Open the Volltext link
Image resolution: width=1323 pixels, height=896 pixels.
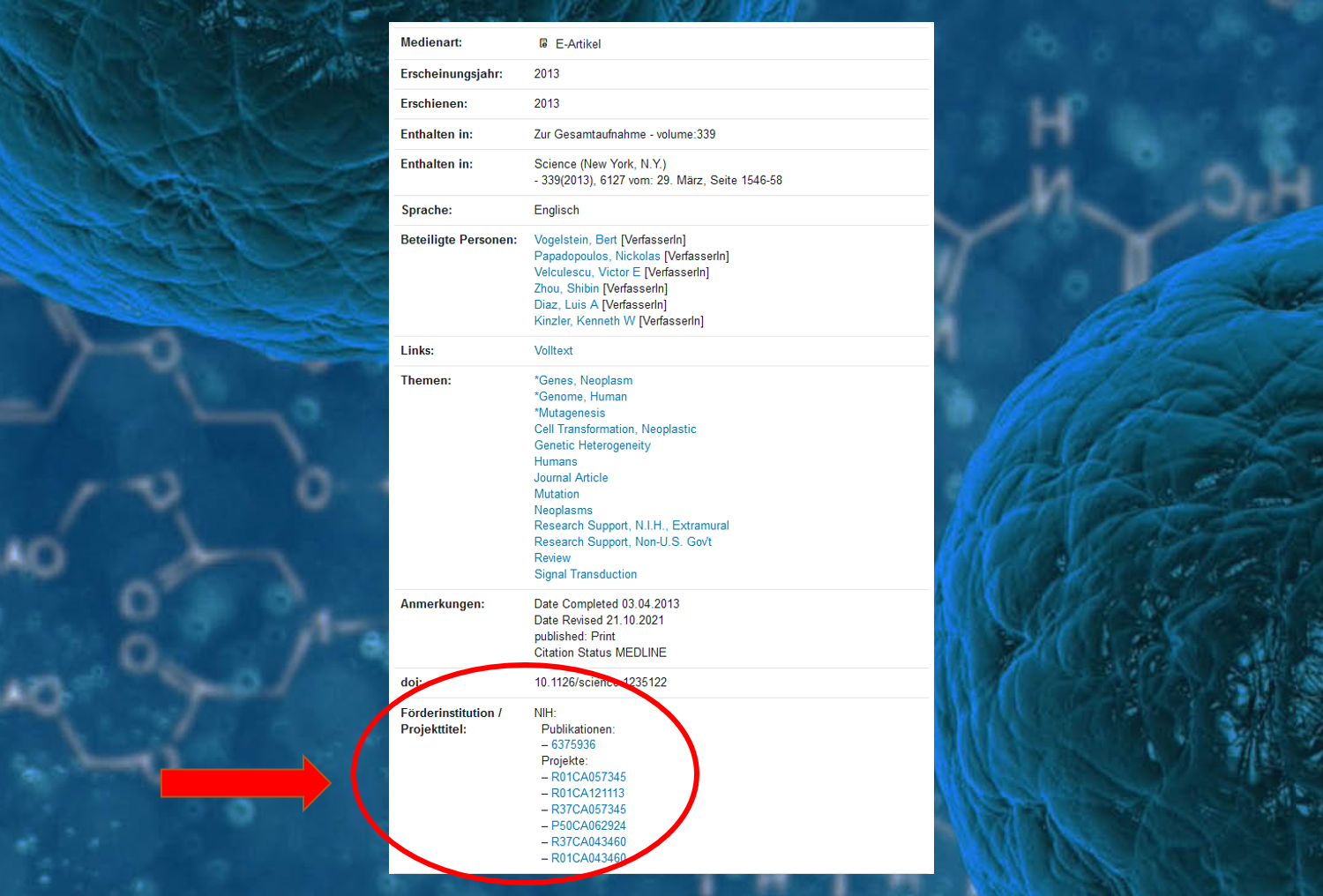(553, 351)
